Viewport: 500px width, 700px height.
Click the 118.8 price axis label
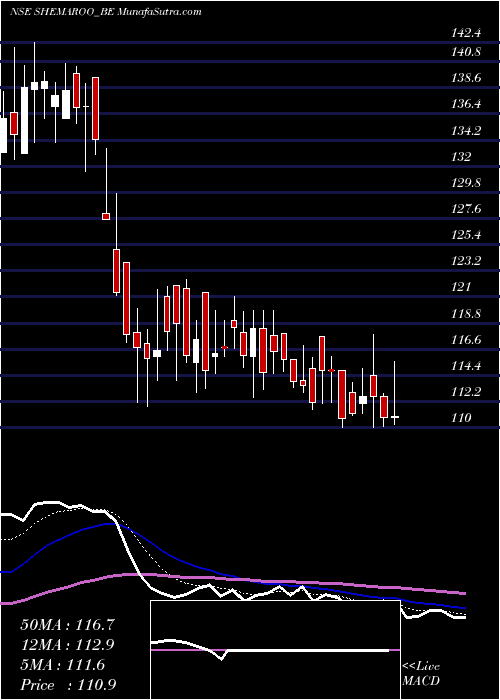pos(466,313)
